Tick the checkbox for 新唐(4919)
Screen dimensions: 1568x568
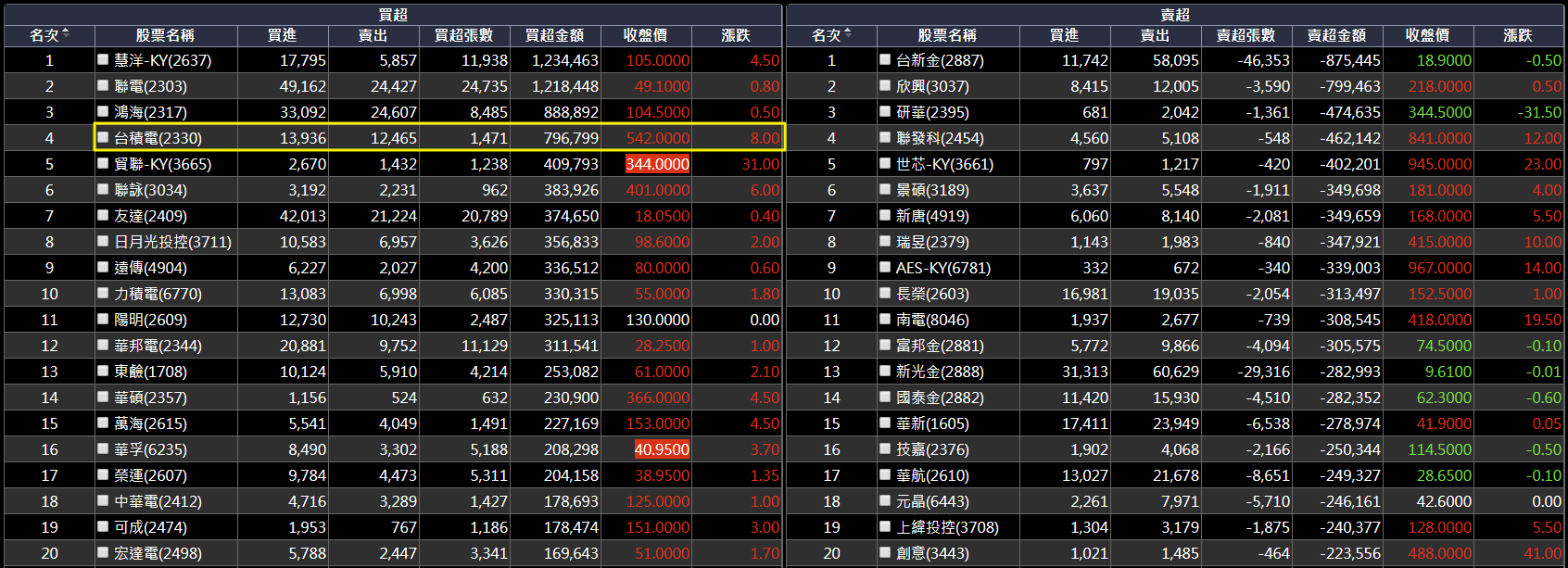(885, 215)
